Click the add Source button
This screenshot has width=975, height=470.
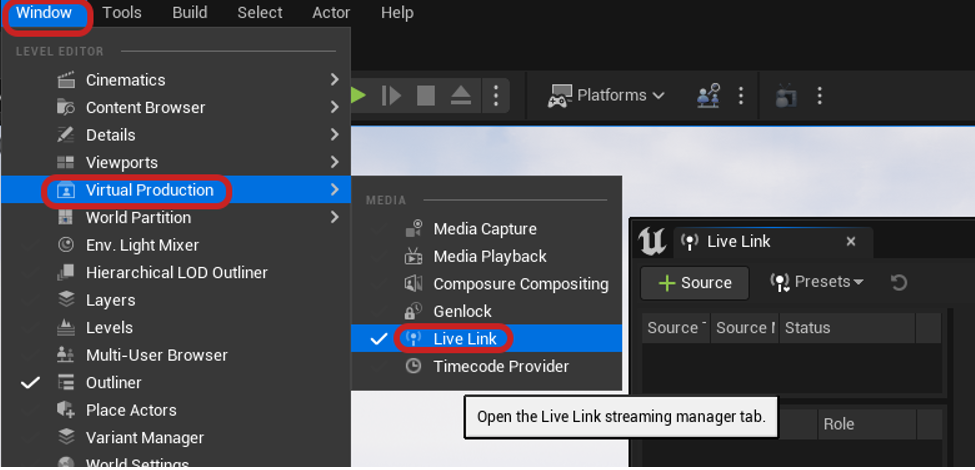[694, 282]
